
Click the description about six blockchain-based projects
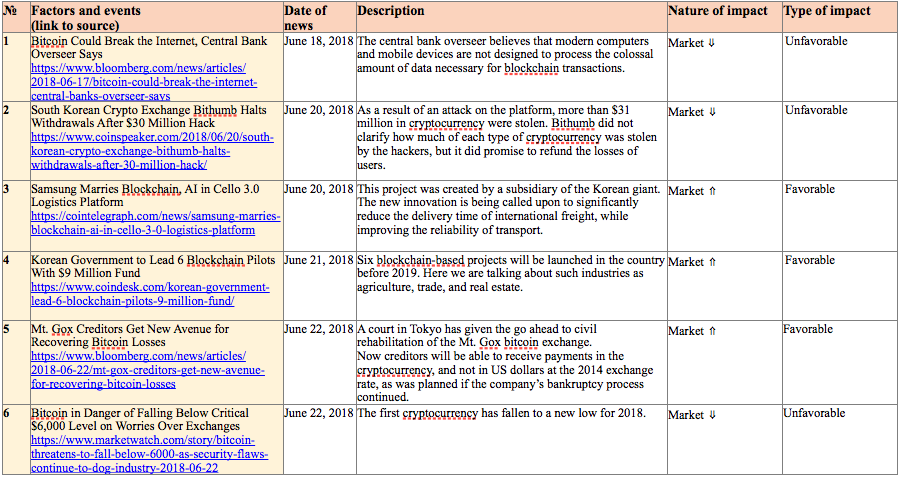[x=511, y=274]
